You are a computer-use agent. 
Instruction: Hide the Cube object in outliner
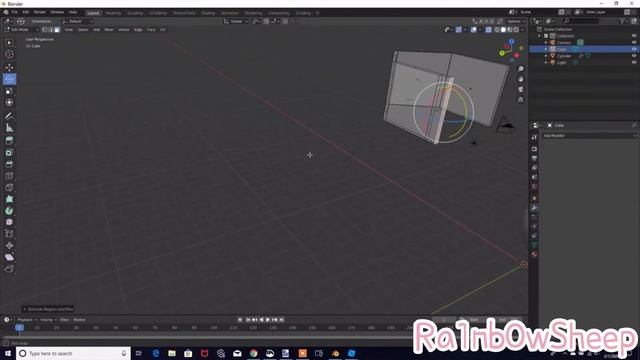(x=634, y=49)
